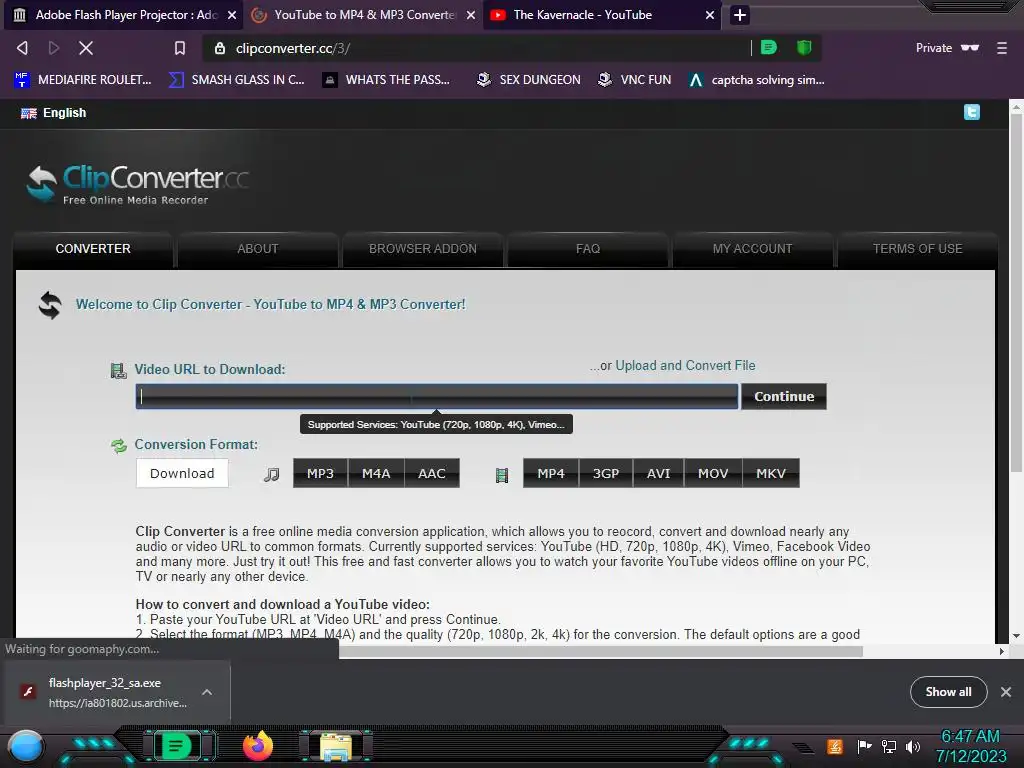1024x768 pixels.
Task: Open the FAQ navigation tab
Action: (x=588, y=249)
